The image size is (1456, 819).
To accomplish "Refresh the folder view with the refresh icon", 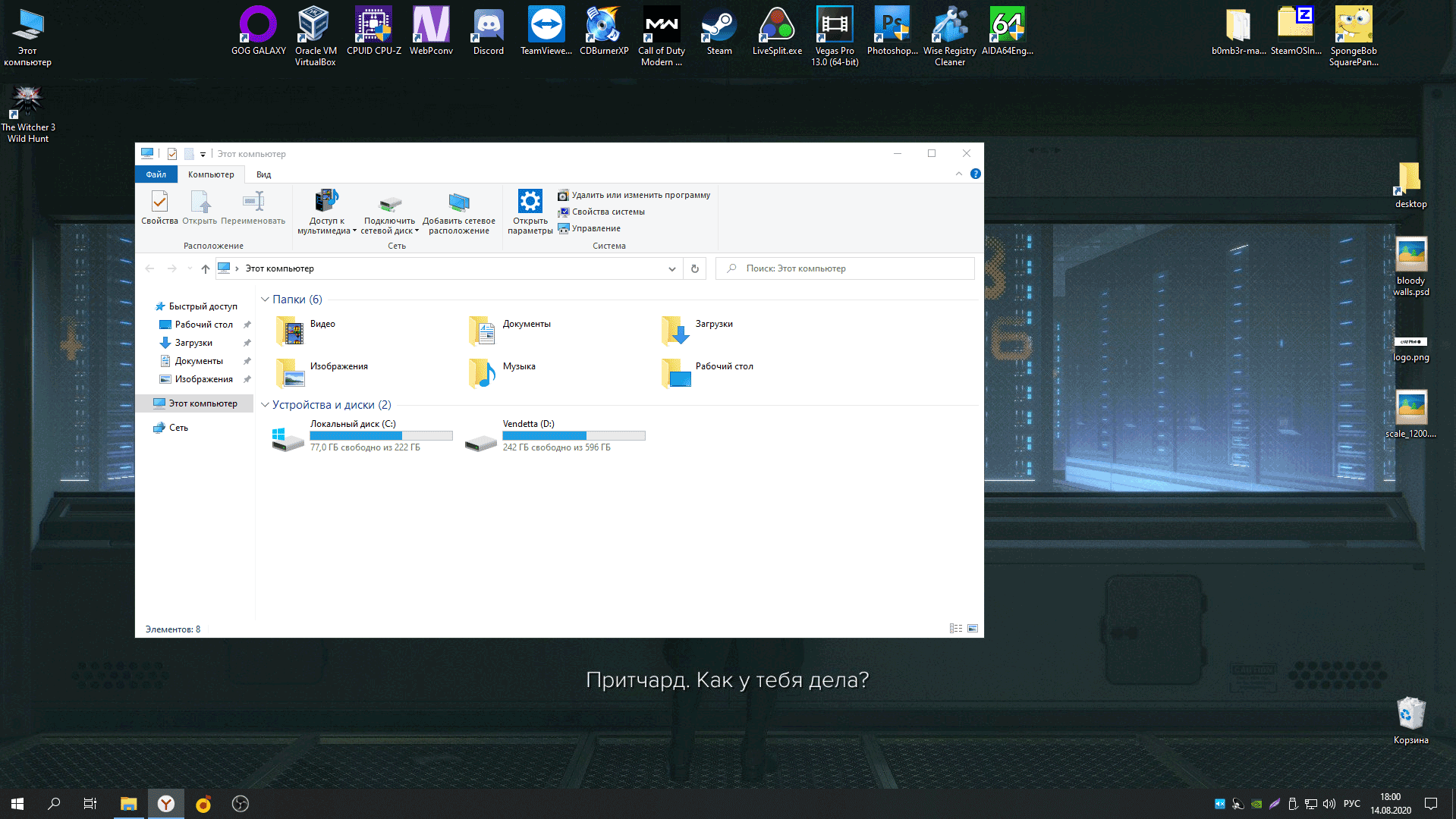I will [x=694, y=268].
